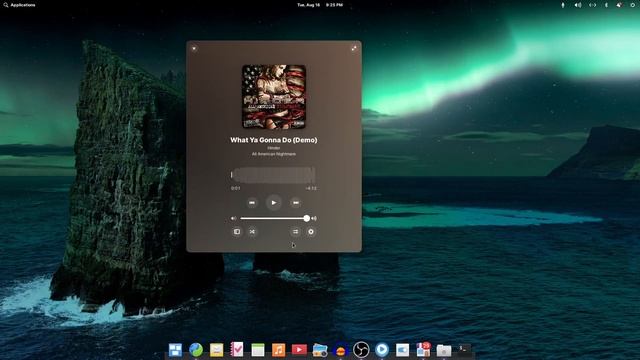Start playback with the play button
This screenshot has height=360, width=640.
273,202
